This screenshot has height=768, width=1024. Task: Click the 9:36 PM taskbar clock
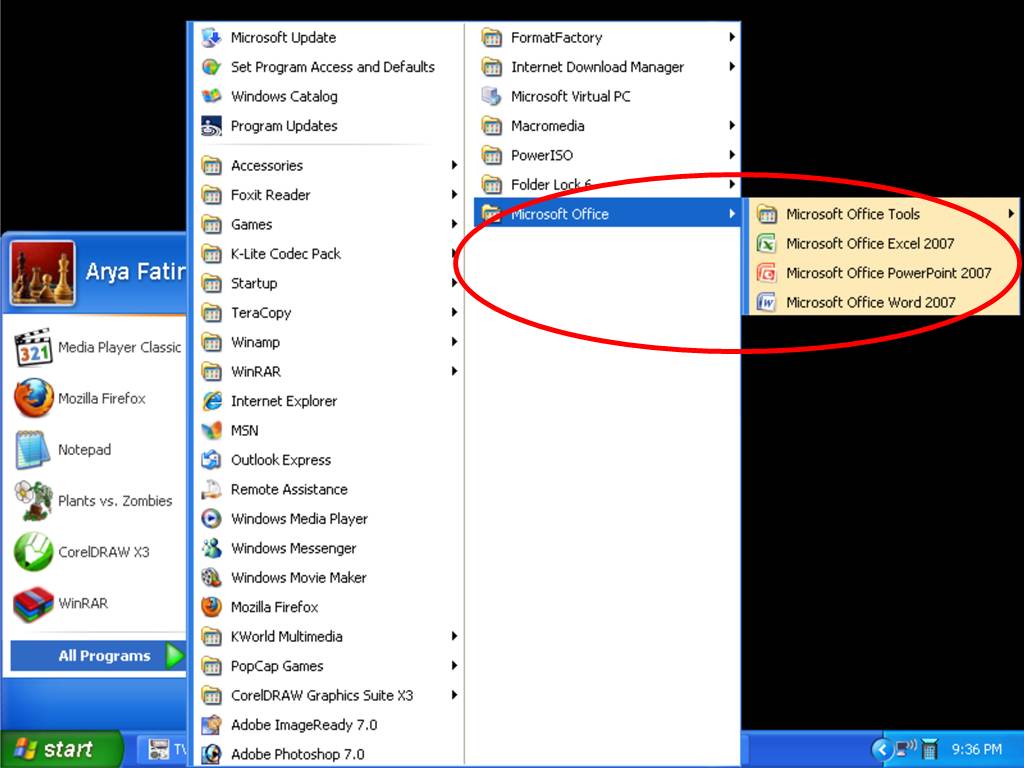pos(976,749)
